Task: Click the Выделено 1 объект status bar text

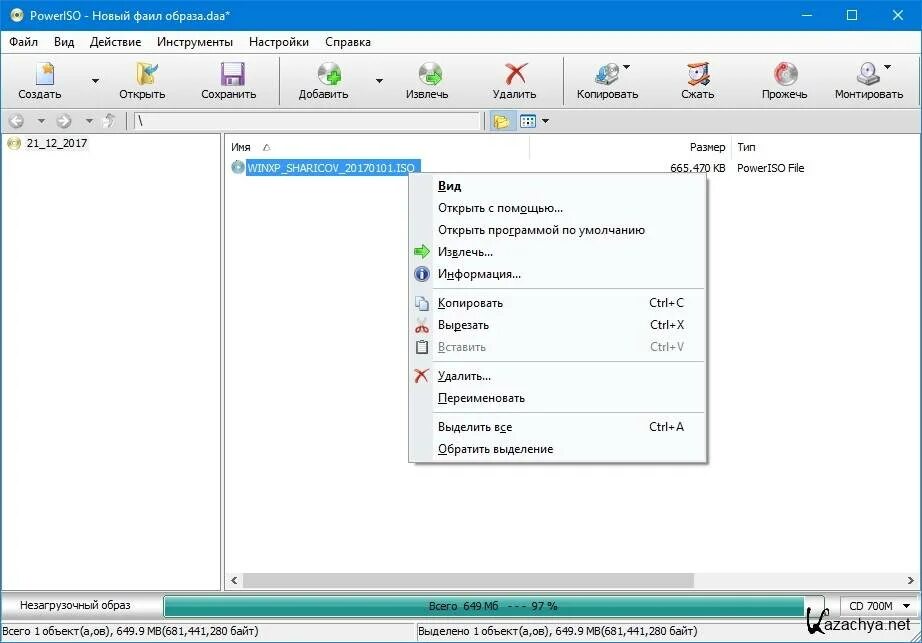Action: point(557,631)
